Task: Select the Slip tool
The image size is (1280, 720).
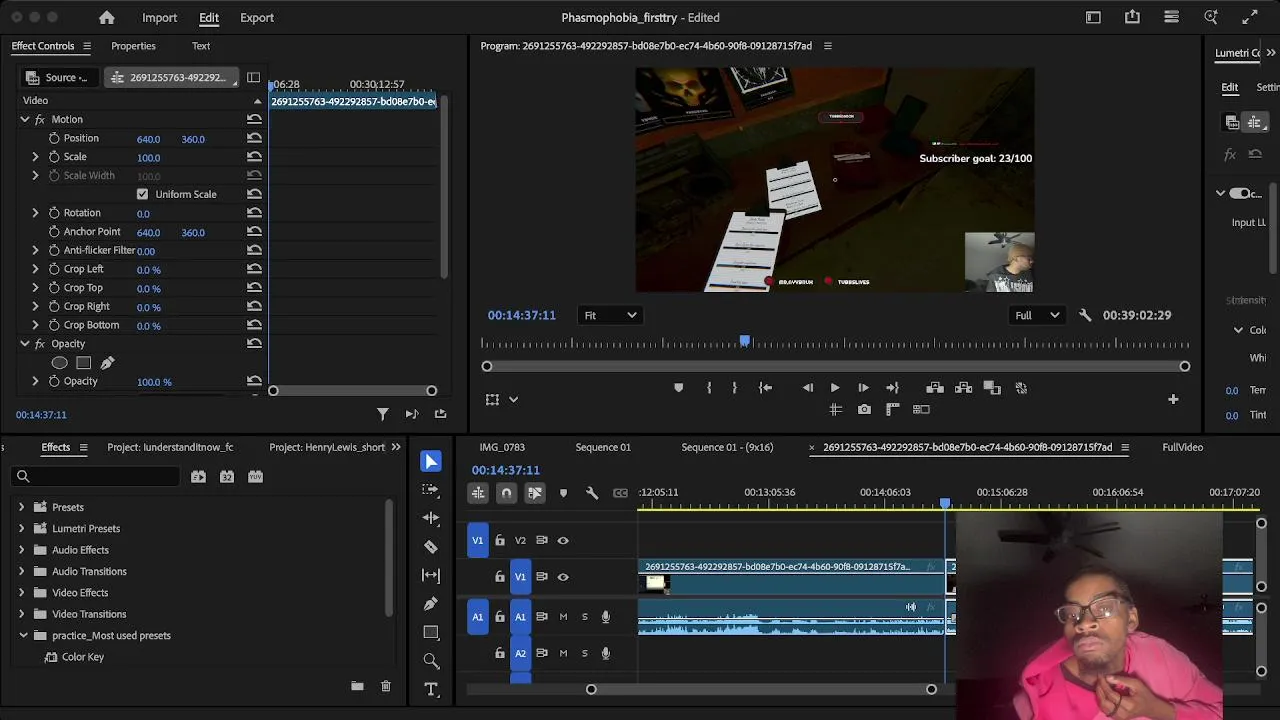Action: point(431,575)
